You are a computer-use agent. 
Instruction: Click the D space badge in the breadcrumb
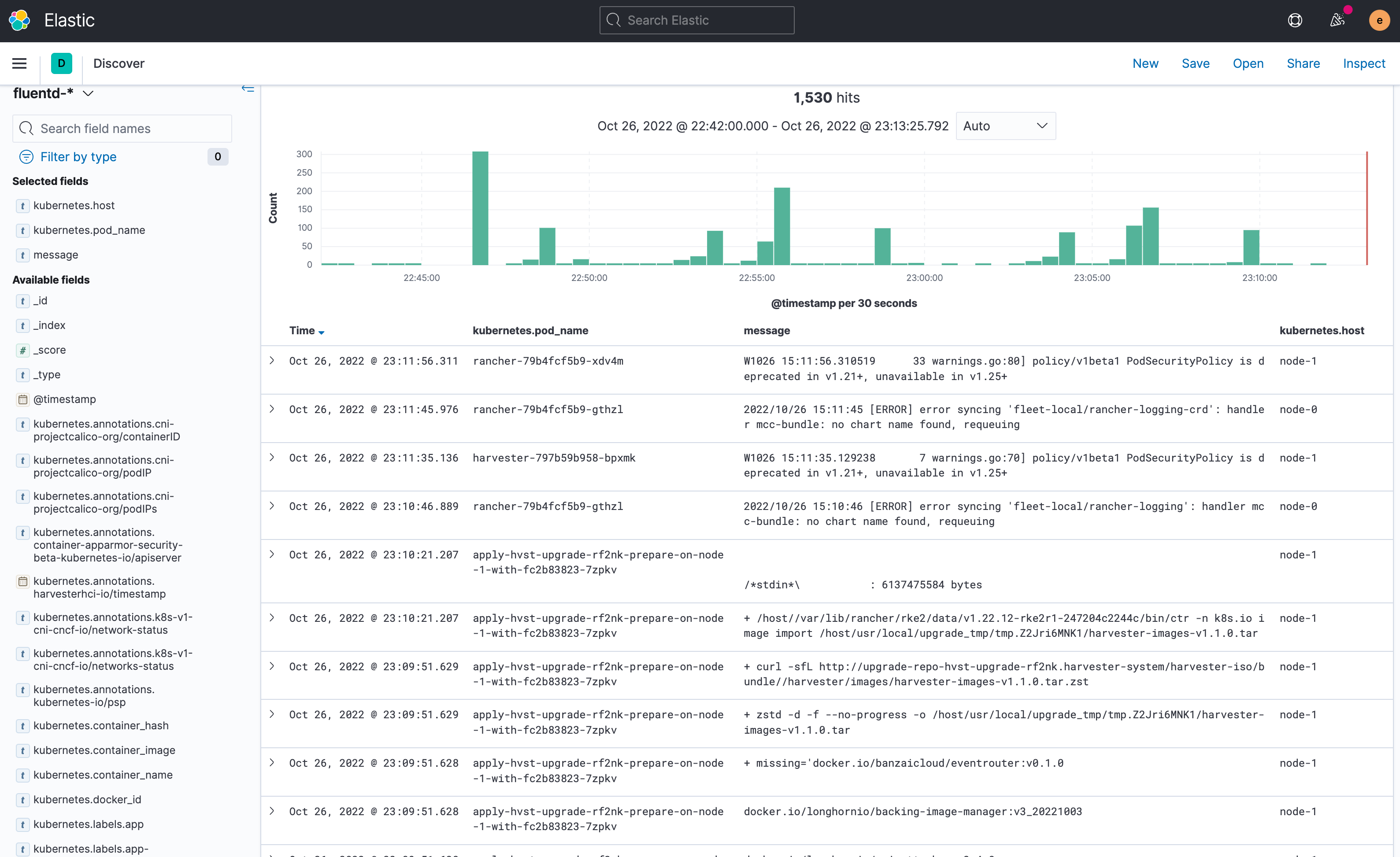coord(61,63)
